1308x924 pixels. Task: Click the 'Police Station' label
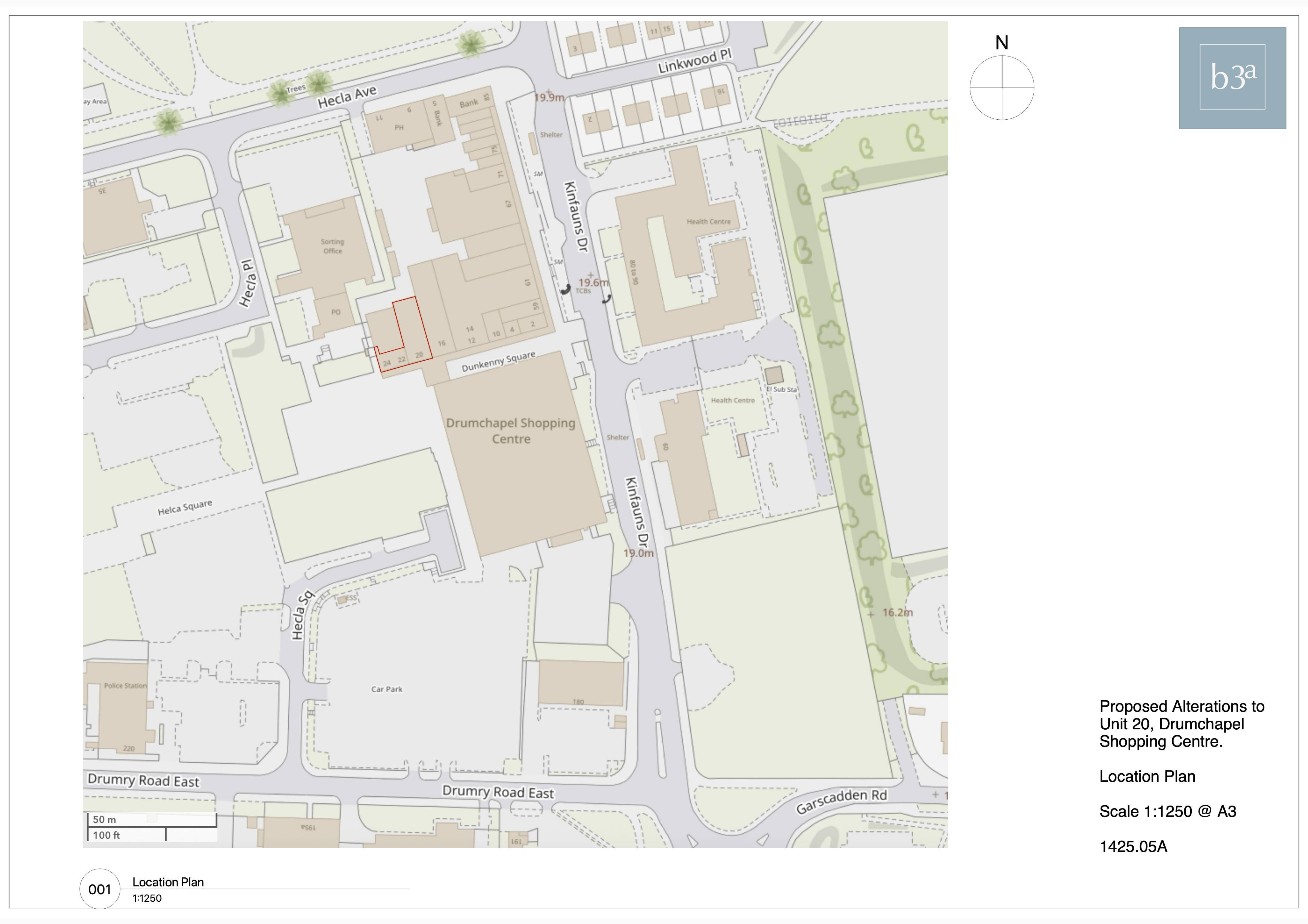pos(125,686)
